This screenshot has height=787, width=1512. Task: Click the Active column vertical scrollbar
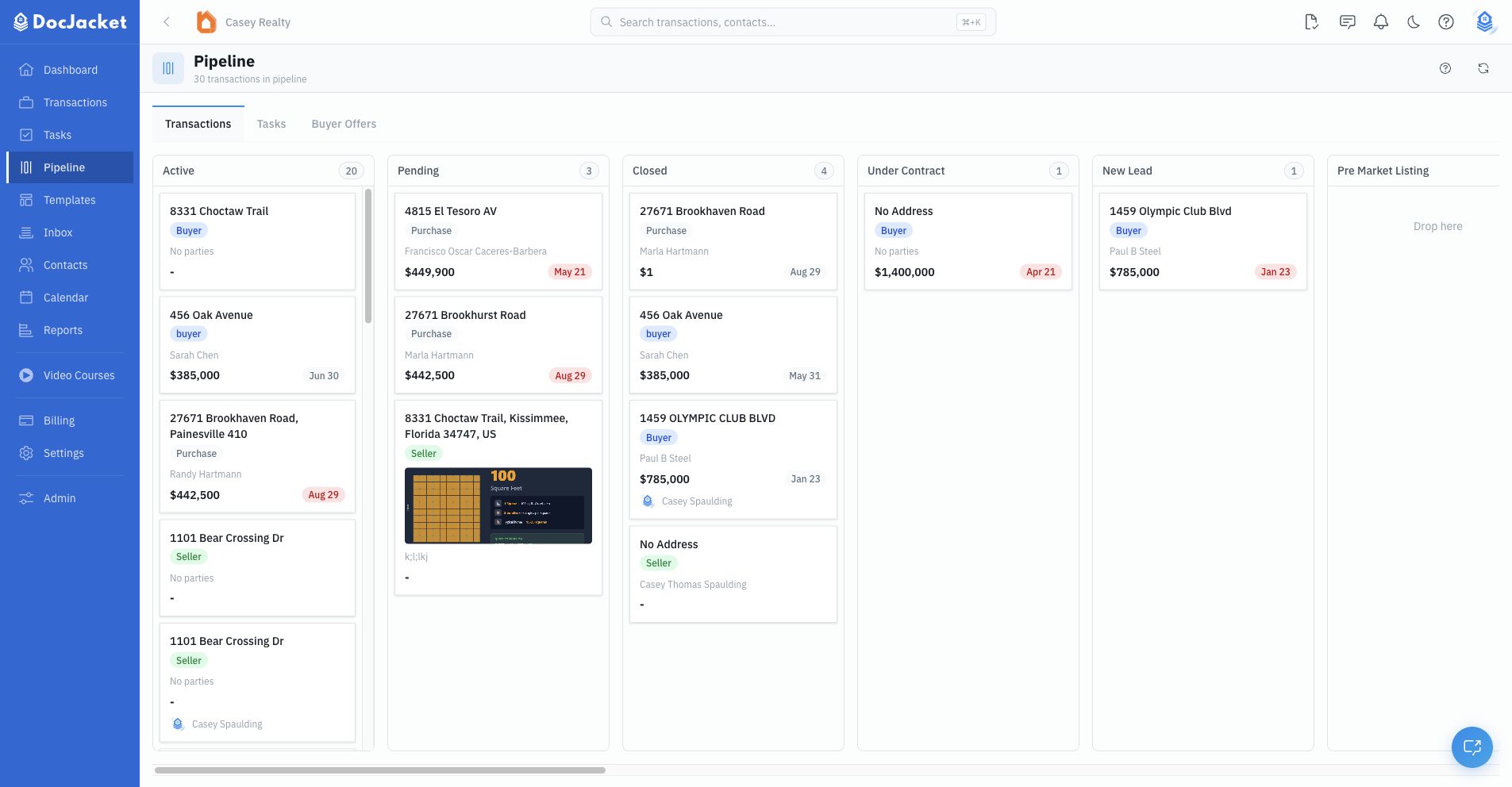coord(368,255)
